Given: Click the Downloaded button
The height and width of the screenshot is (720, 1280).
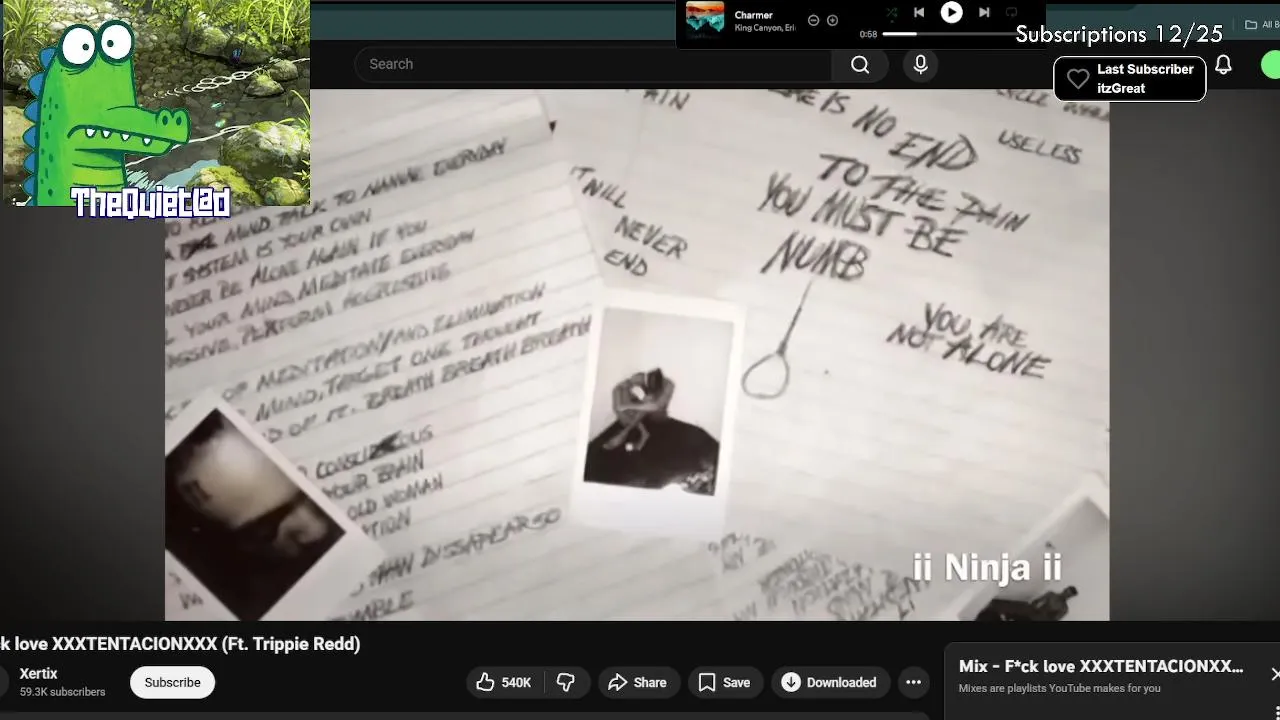Looking at the screenshot, I should 829,682.
